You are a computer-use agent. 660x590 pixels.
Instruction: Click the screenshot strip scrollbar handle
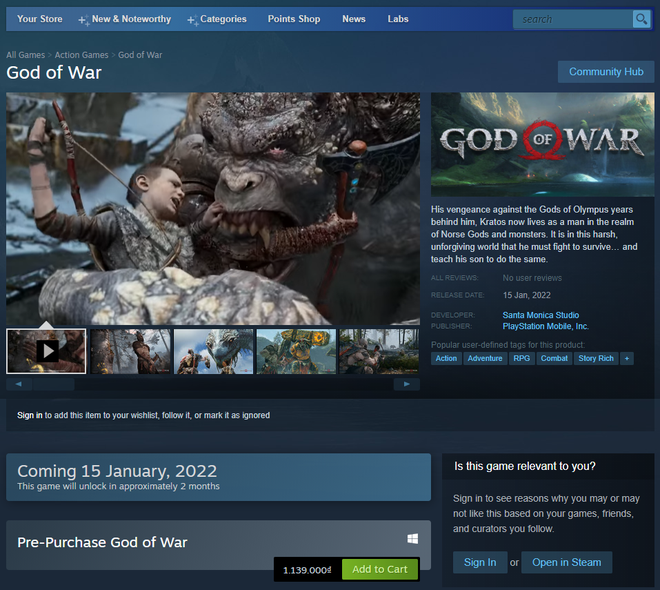click(x=53, y=384)
